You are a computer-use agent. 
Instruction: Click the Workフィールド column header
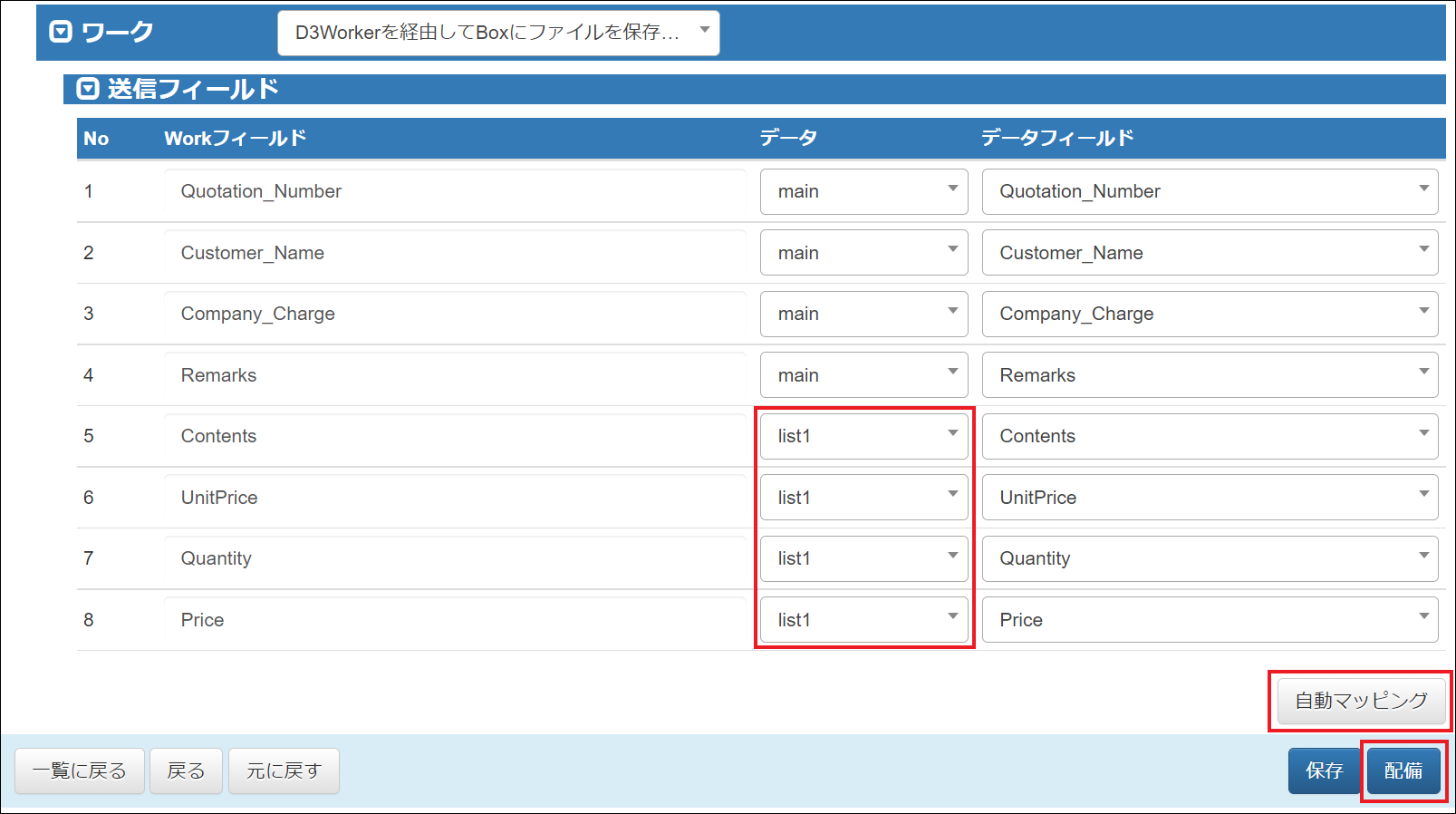click(235, 139)
